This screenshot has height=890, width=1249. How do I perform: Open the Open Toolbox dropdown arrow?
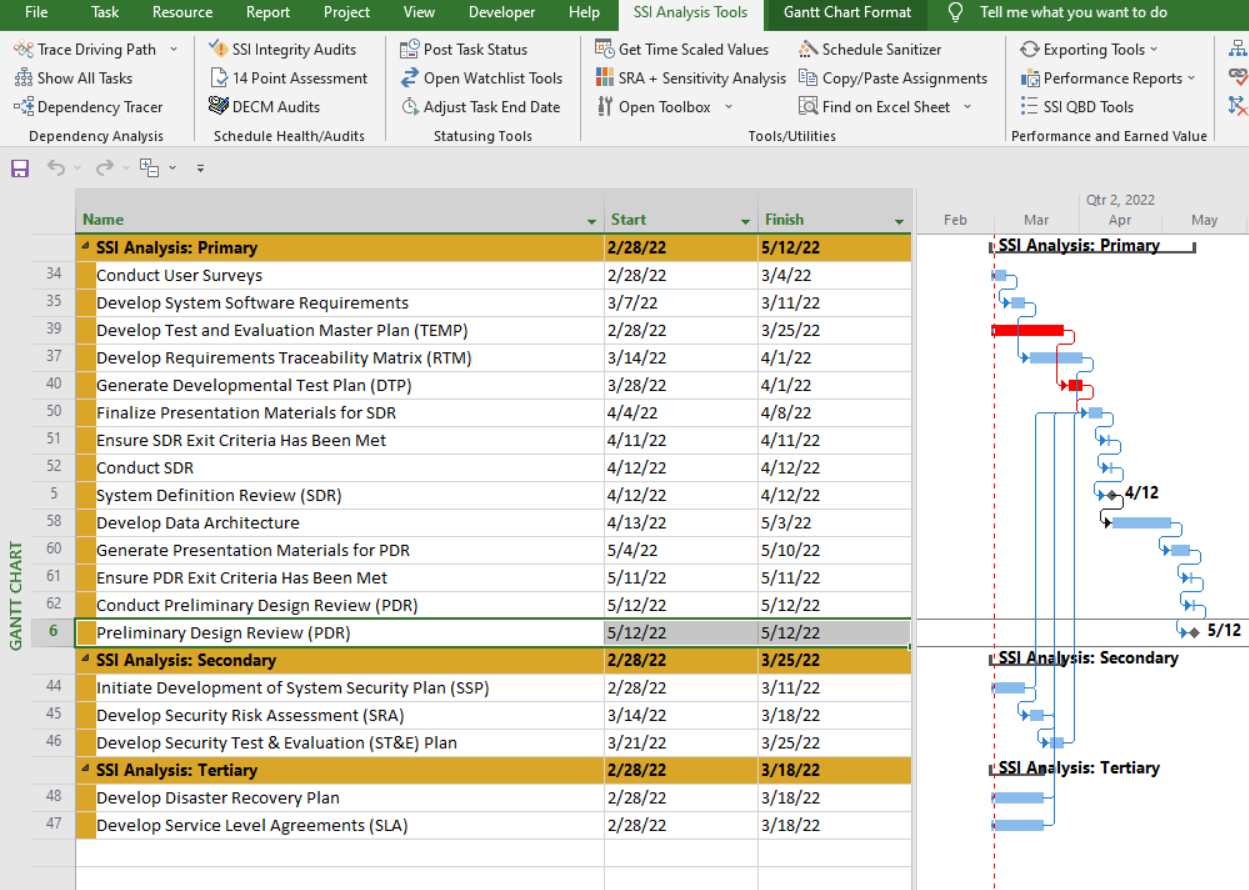pyautogui.click(x=728, y=107)
